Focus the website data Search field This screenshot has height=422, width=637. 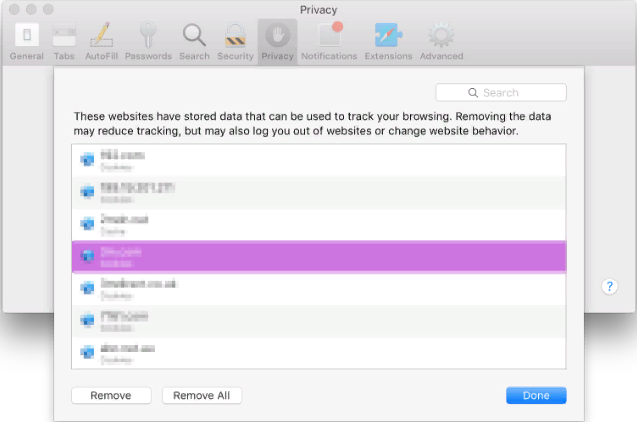pos(501,93)
